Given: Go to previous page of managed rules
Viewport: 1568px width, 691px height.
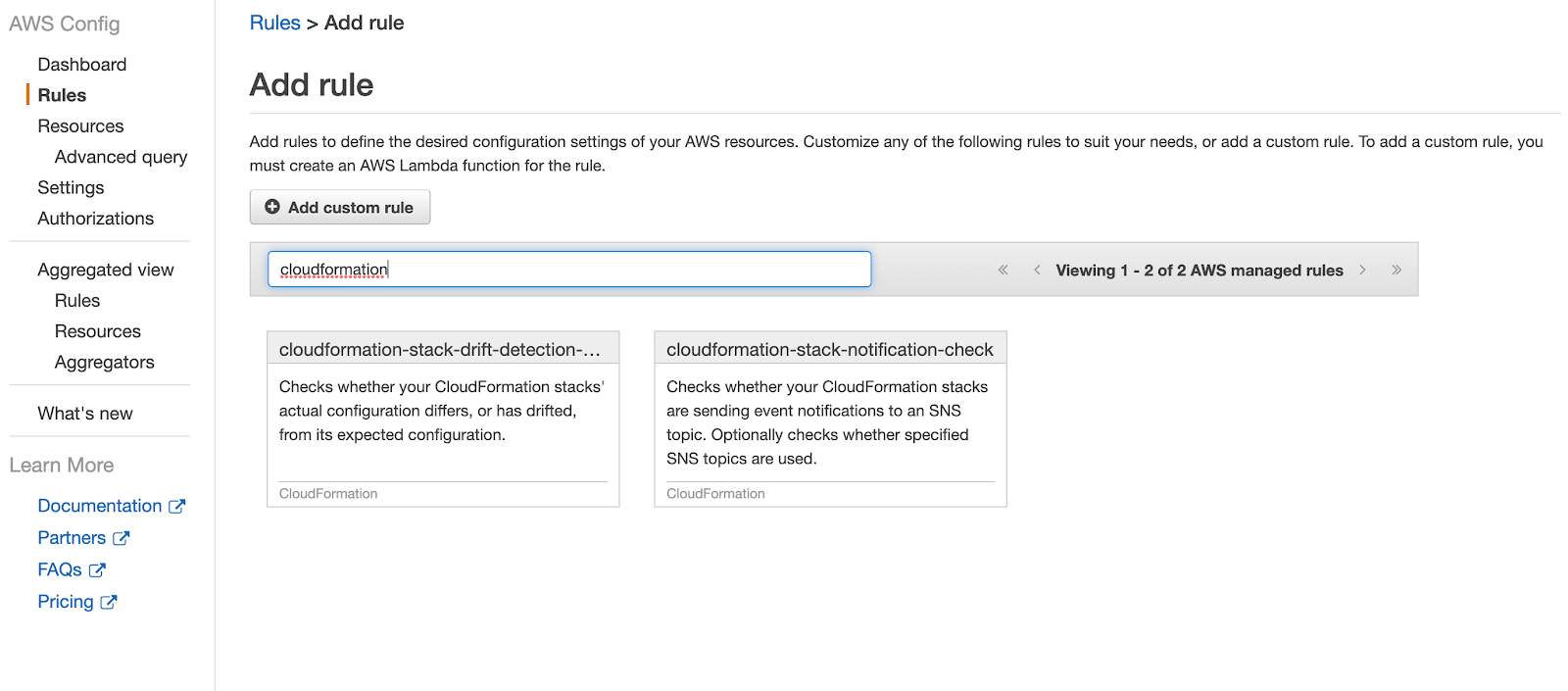Looking at the screenshot, I should click(x=1037, y=270).
